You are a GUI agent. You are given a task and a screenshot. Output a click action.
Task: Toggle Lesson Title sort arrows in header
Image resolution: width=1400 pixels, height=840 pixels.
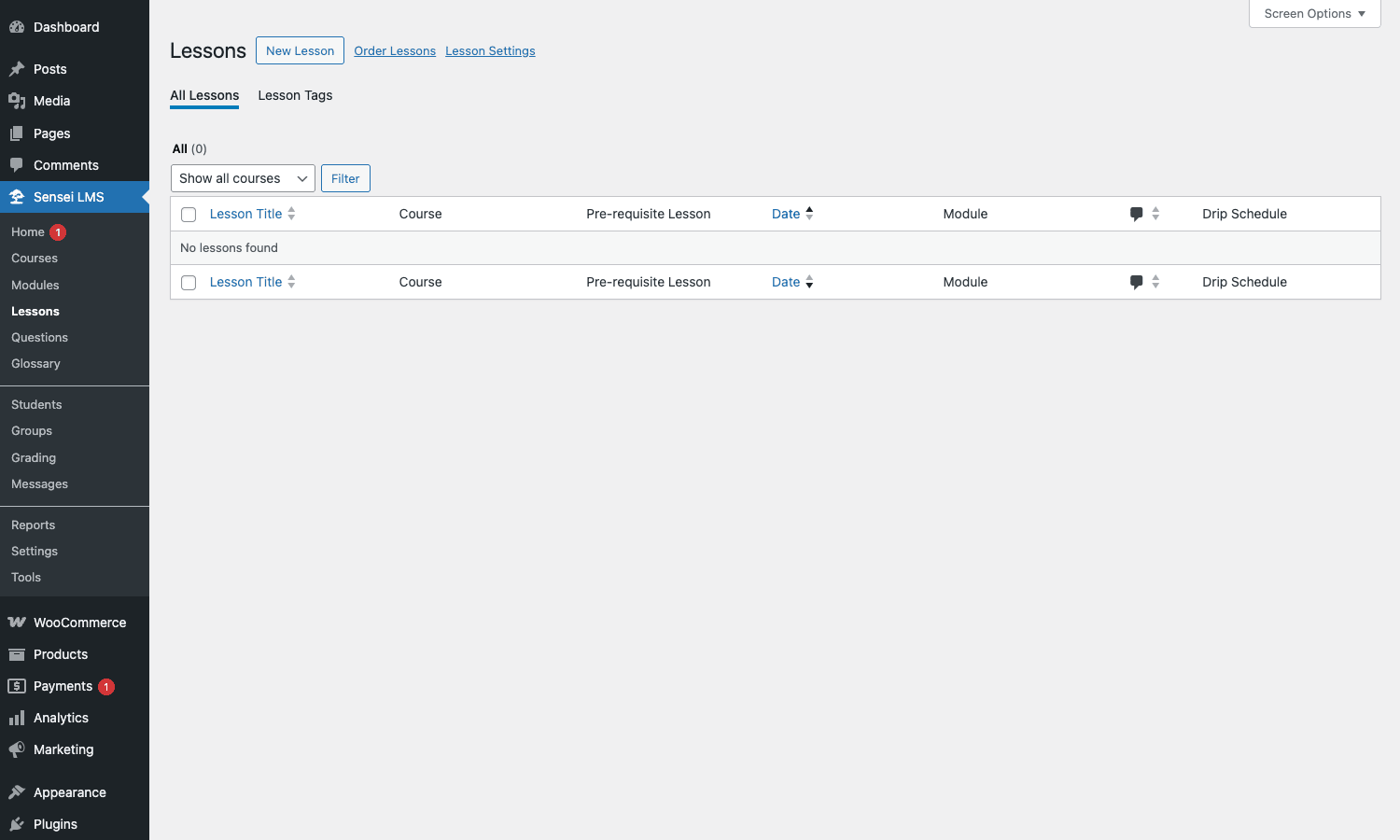(x=291, y=214)
